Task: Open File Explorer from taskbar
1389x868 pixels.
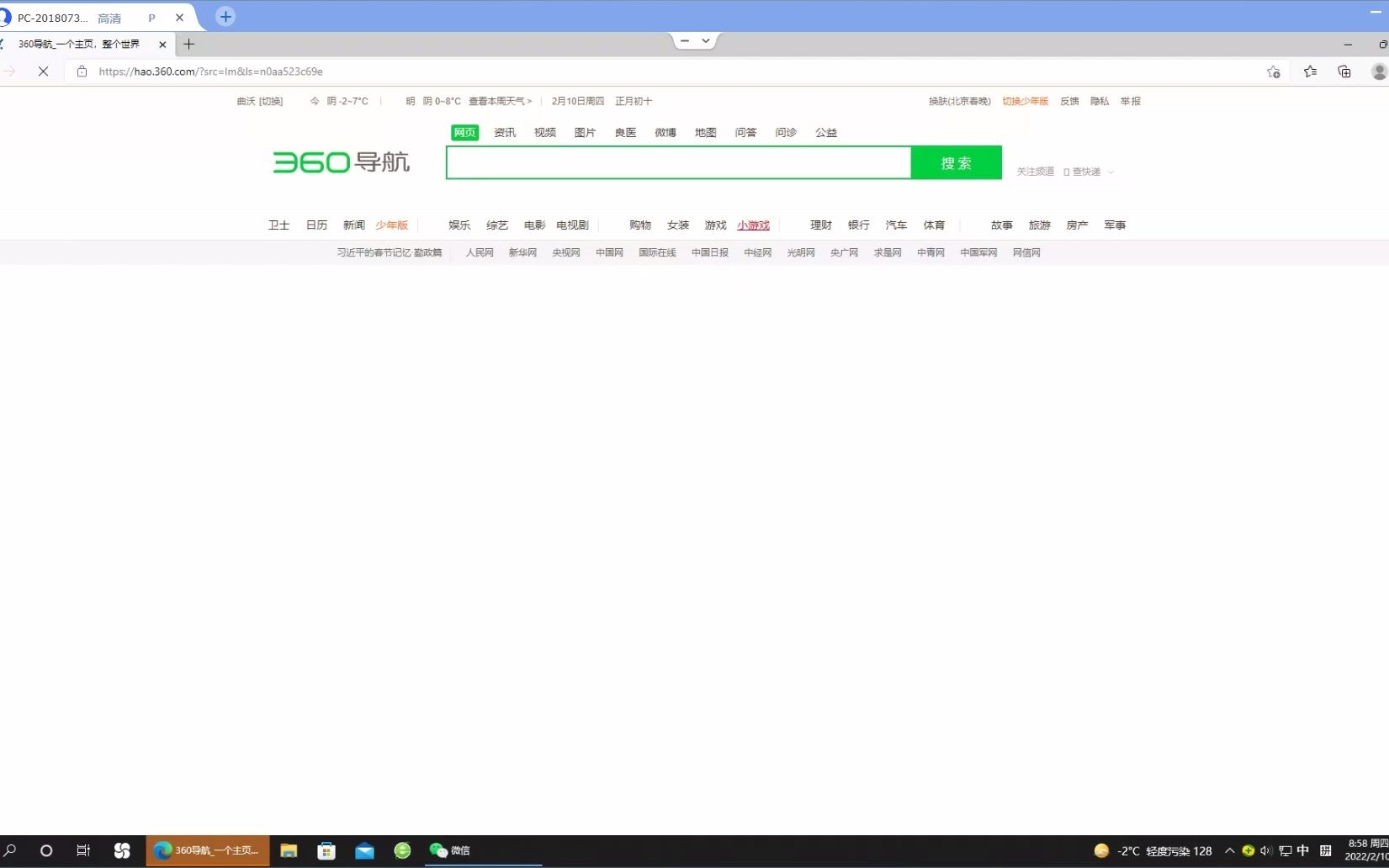Action: tap(289, 850)
